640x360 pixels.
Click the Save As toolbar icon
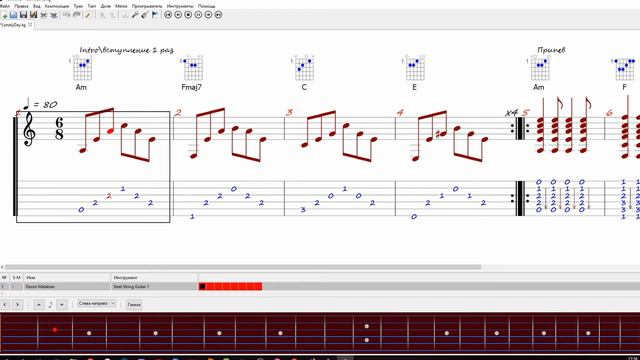click(x=33, y=15)
